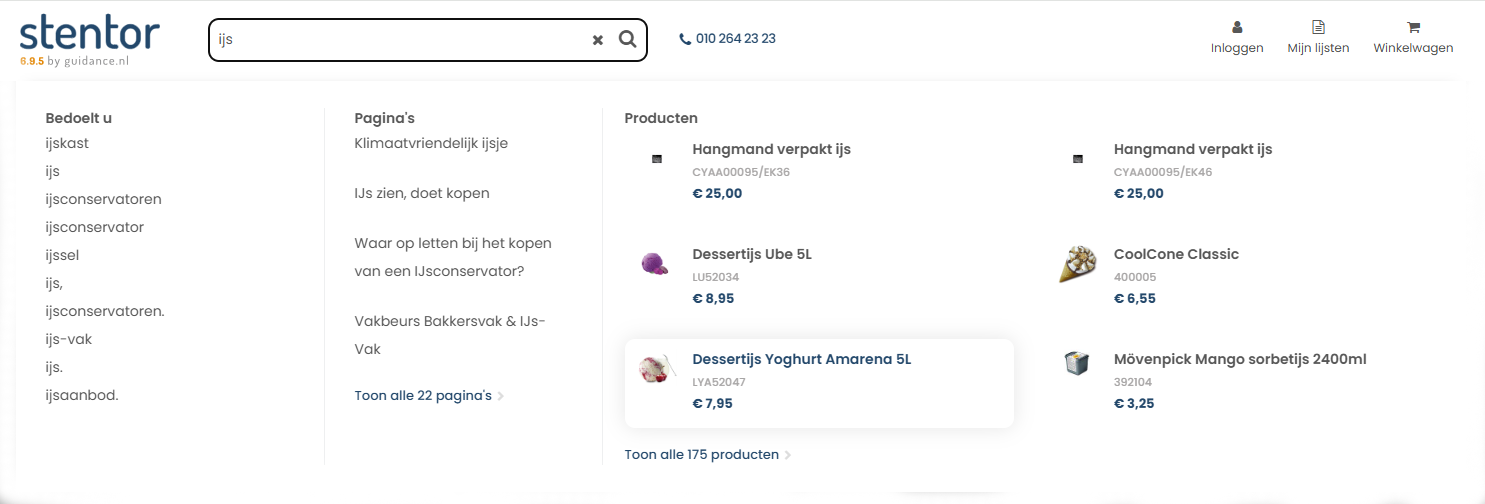Clear the search field with the X icon
This screenshot has height=504, width=1485.
tap(598, 40)
